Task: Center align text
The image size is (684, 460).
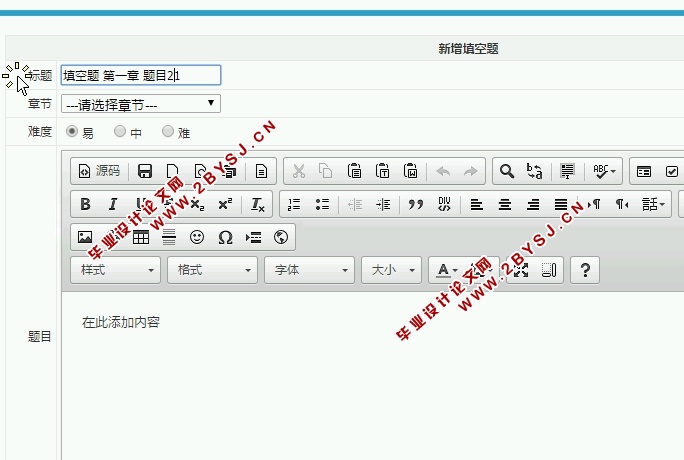Action: pos(505,204)
